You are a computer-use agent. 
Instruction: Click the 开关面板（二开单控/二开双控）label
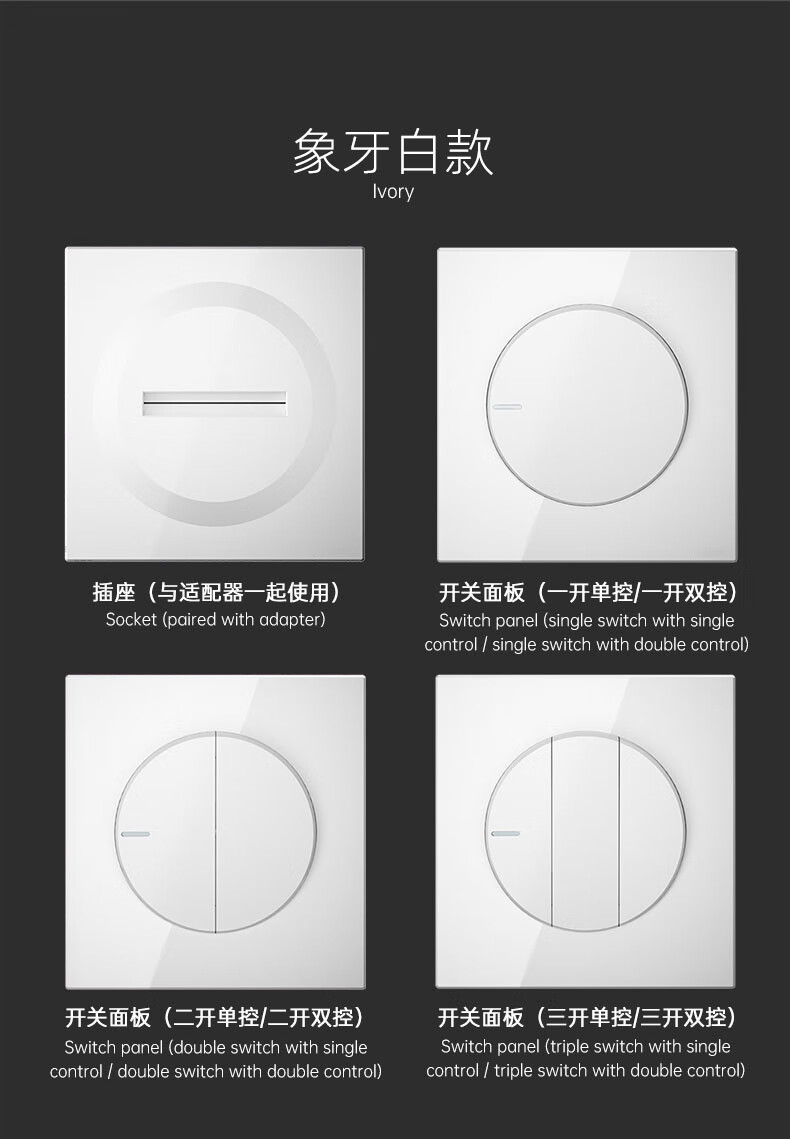click(x=216, y=1017)
